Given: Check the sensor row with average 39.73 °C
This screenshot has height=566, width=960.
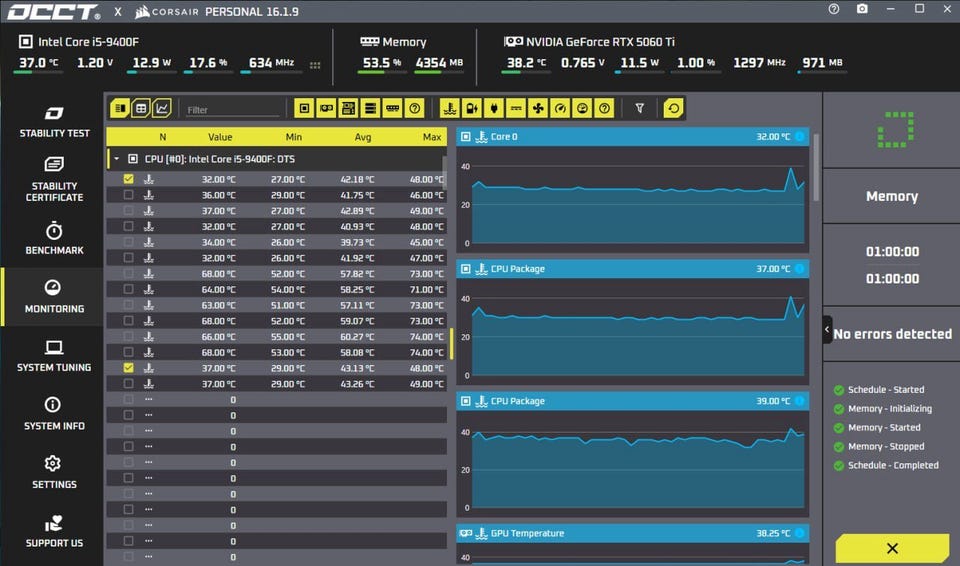Looking at the screenshot, I should (128, 242).
